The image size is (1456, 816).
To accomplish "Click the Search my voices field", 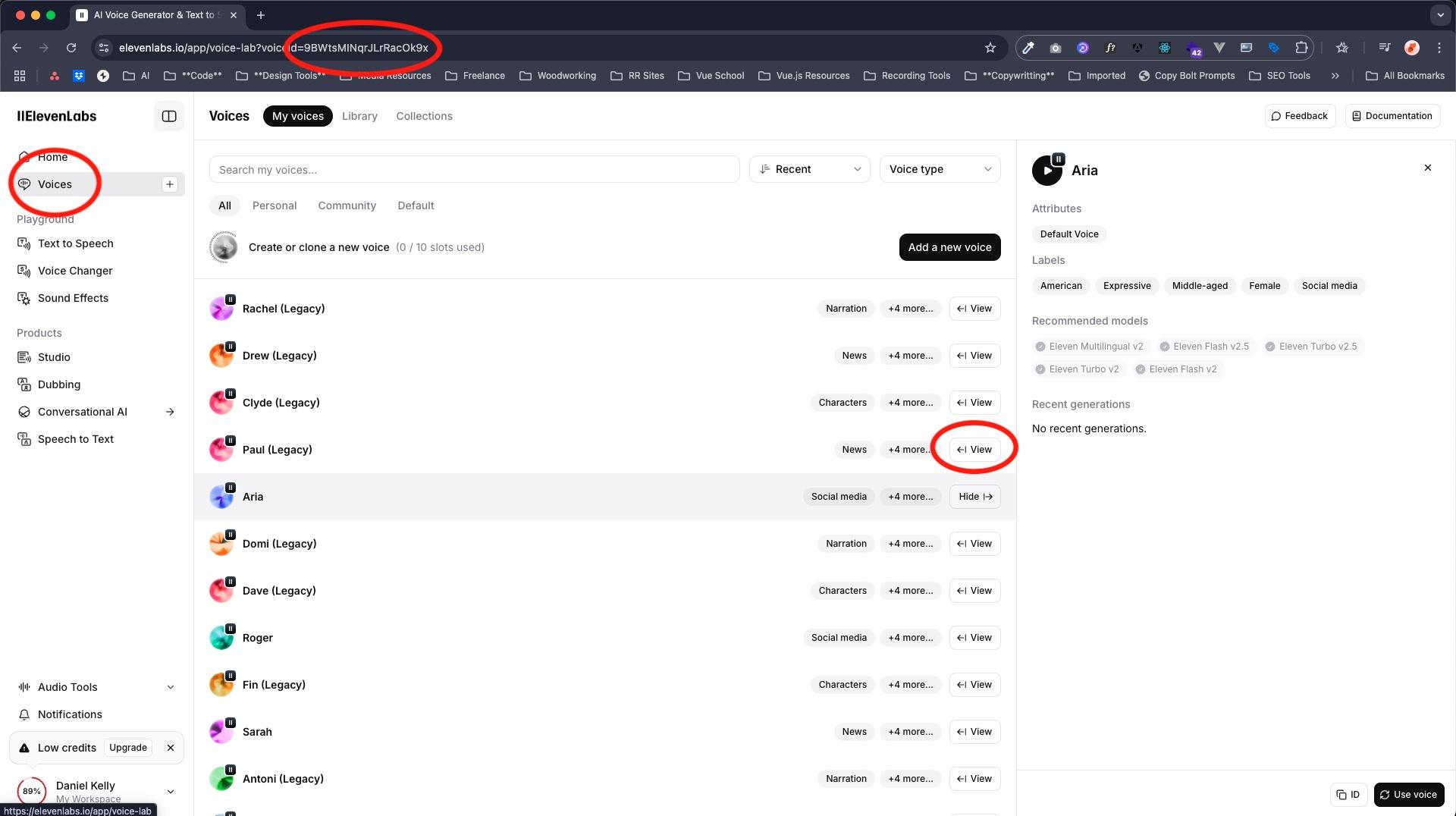I will [x=474, y=169].
